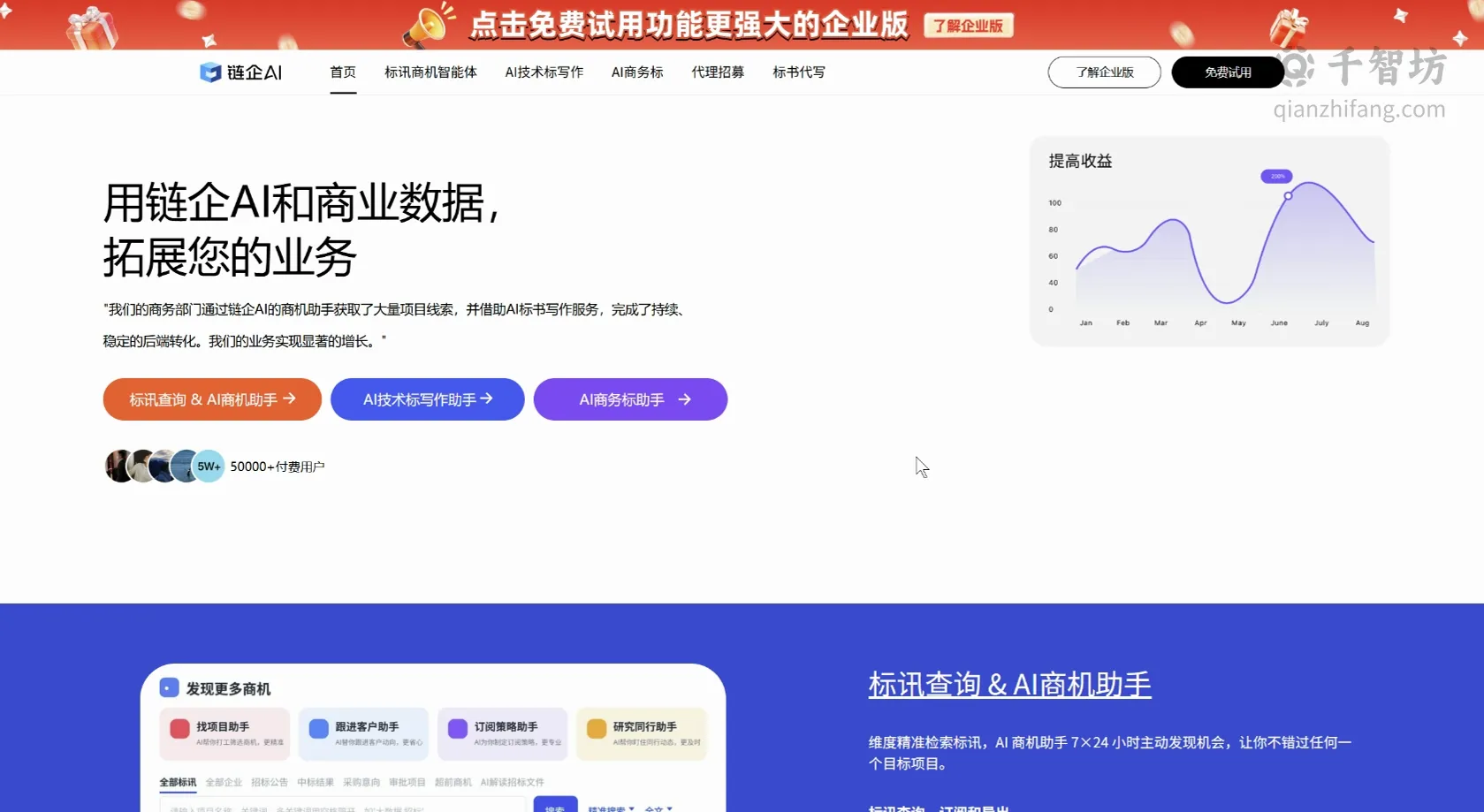
Task: Click 50000+付费用户 text
Action: pos(278,467)
